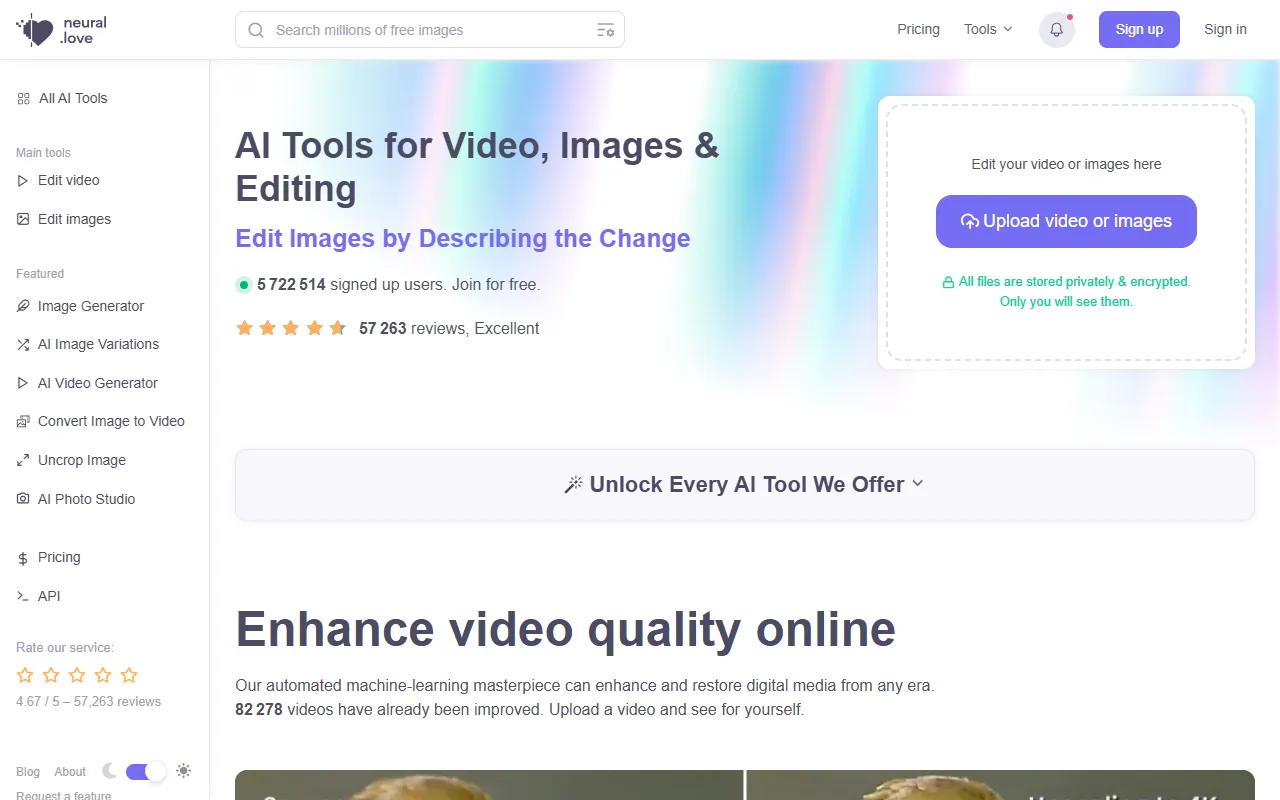Viewport: 1280px width, 800px height.
Task: Open the Tools dropdown menu
Action: [988, 29]
